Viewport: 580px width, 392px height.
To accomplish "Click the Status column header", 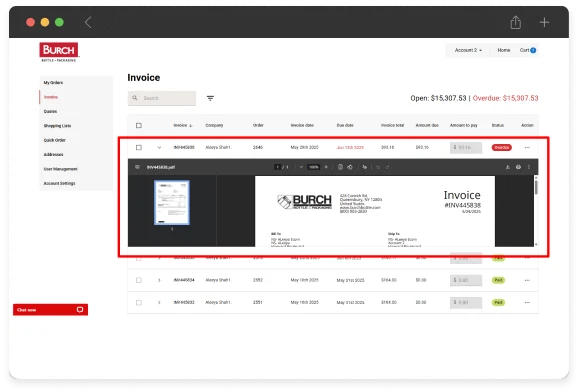I will pos(498,126).
